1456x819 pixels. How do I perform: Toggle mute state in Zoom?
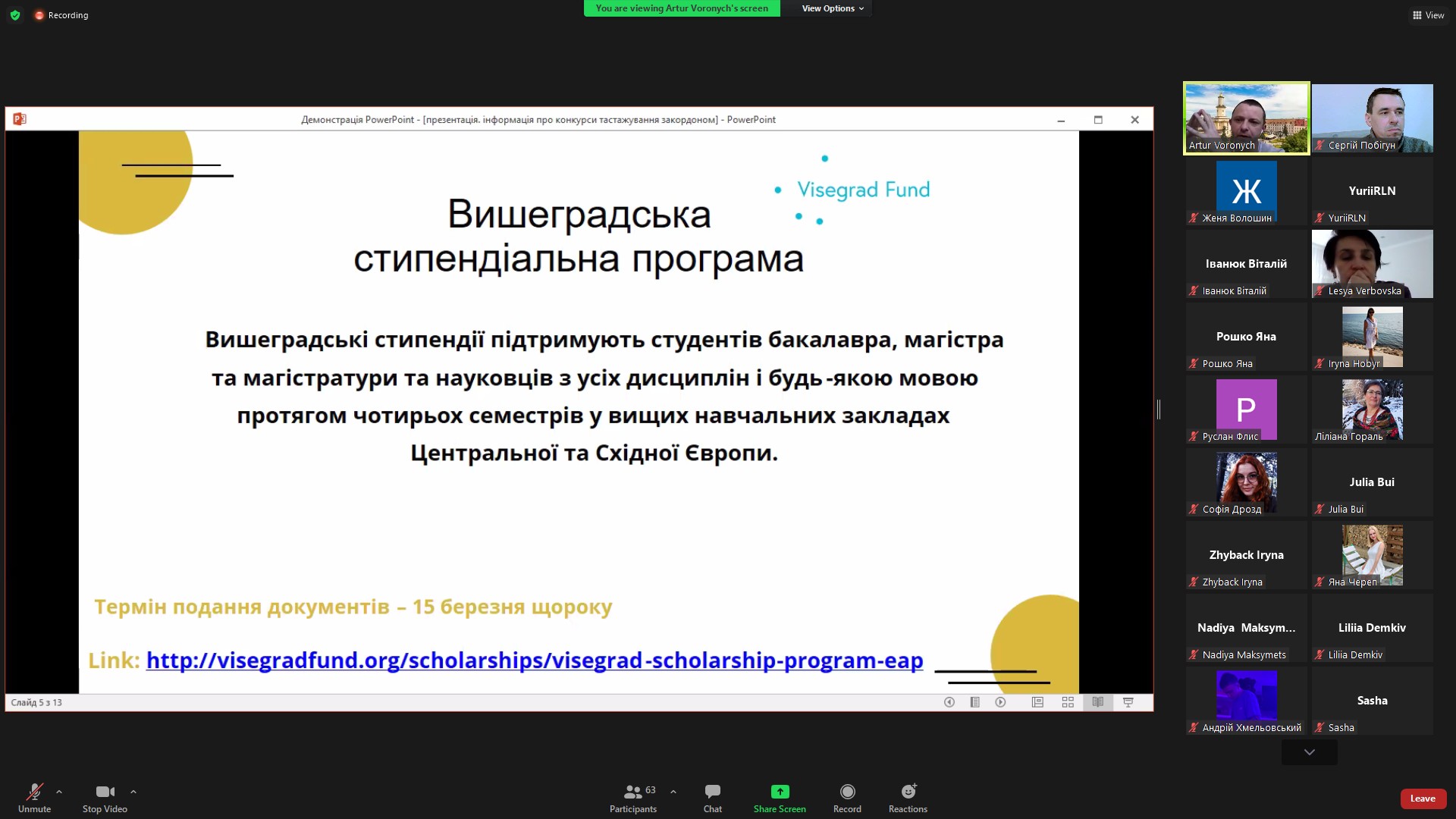(33, 798)
